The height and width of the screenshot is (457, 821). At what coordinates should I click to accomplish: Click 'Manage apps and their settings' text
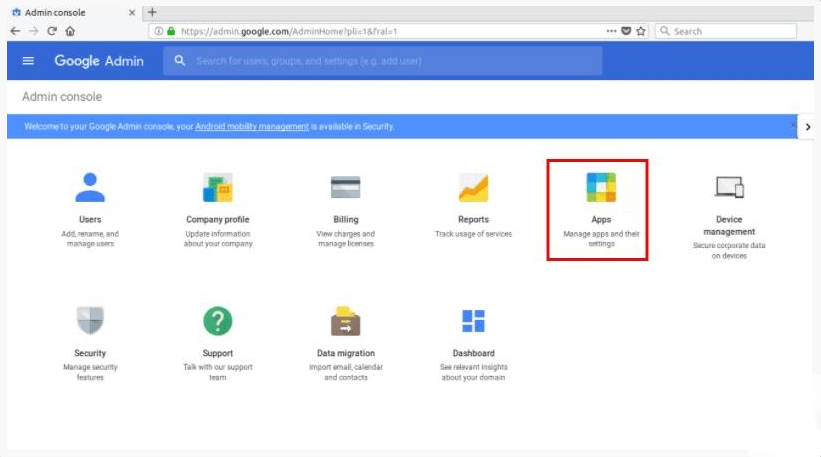(x=601, y=239)
